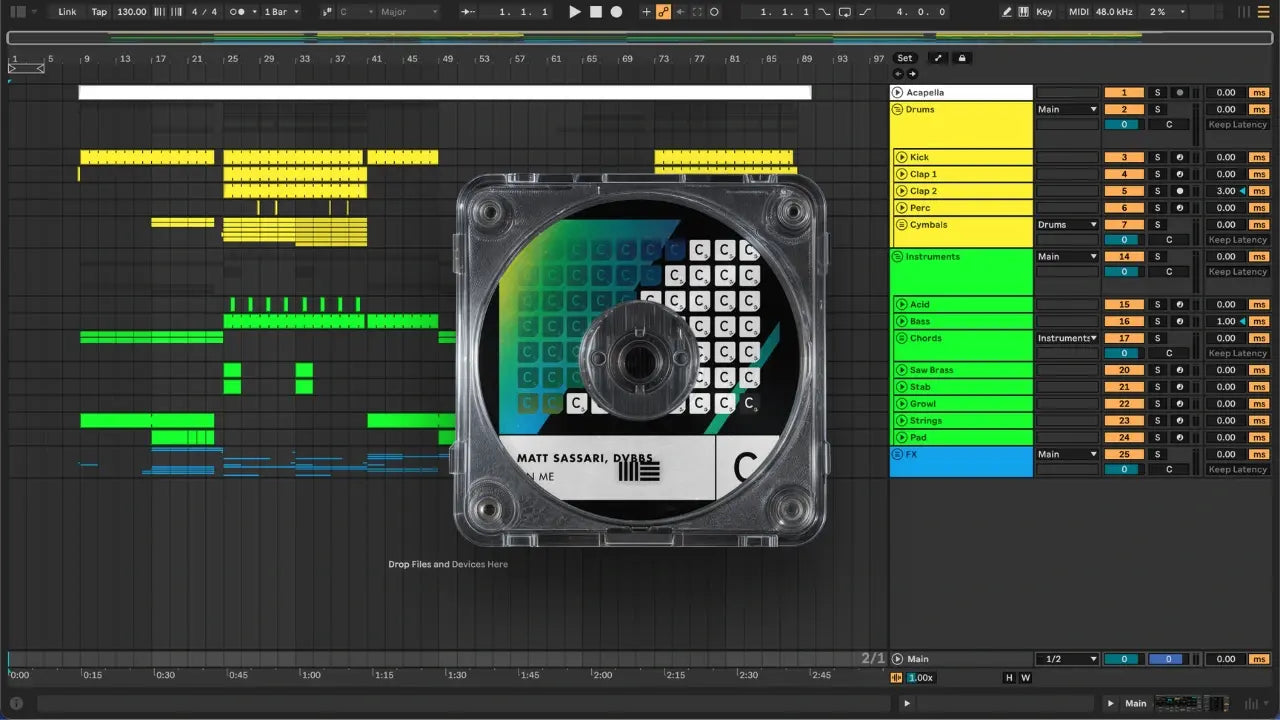Click the Arrangement Record button
This screenshot has height=720, width=1280.
click(x=616, y=12)
